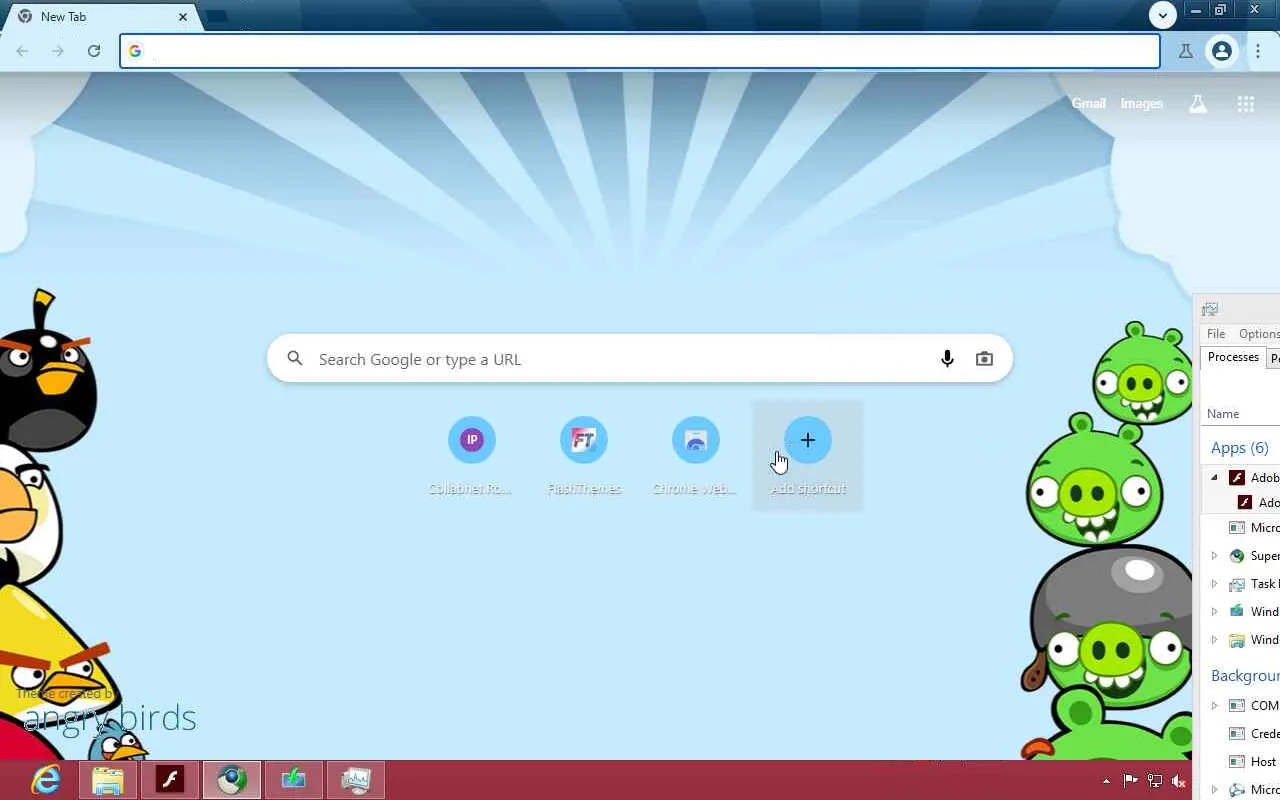The image size is (1280, 800).
Task: Show hidden system tray icons
Action: point(1106,781)
